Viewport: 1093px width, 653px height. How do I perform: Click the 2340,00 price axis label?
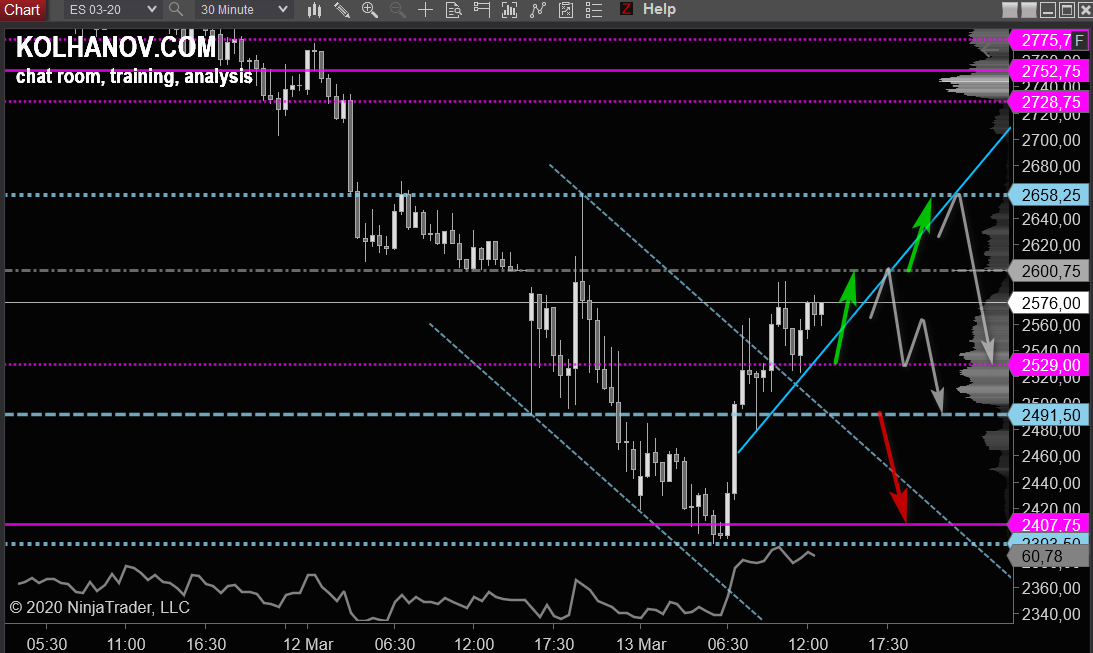tap(1050, 614)
